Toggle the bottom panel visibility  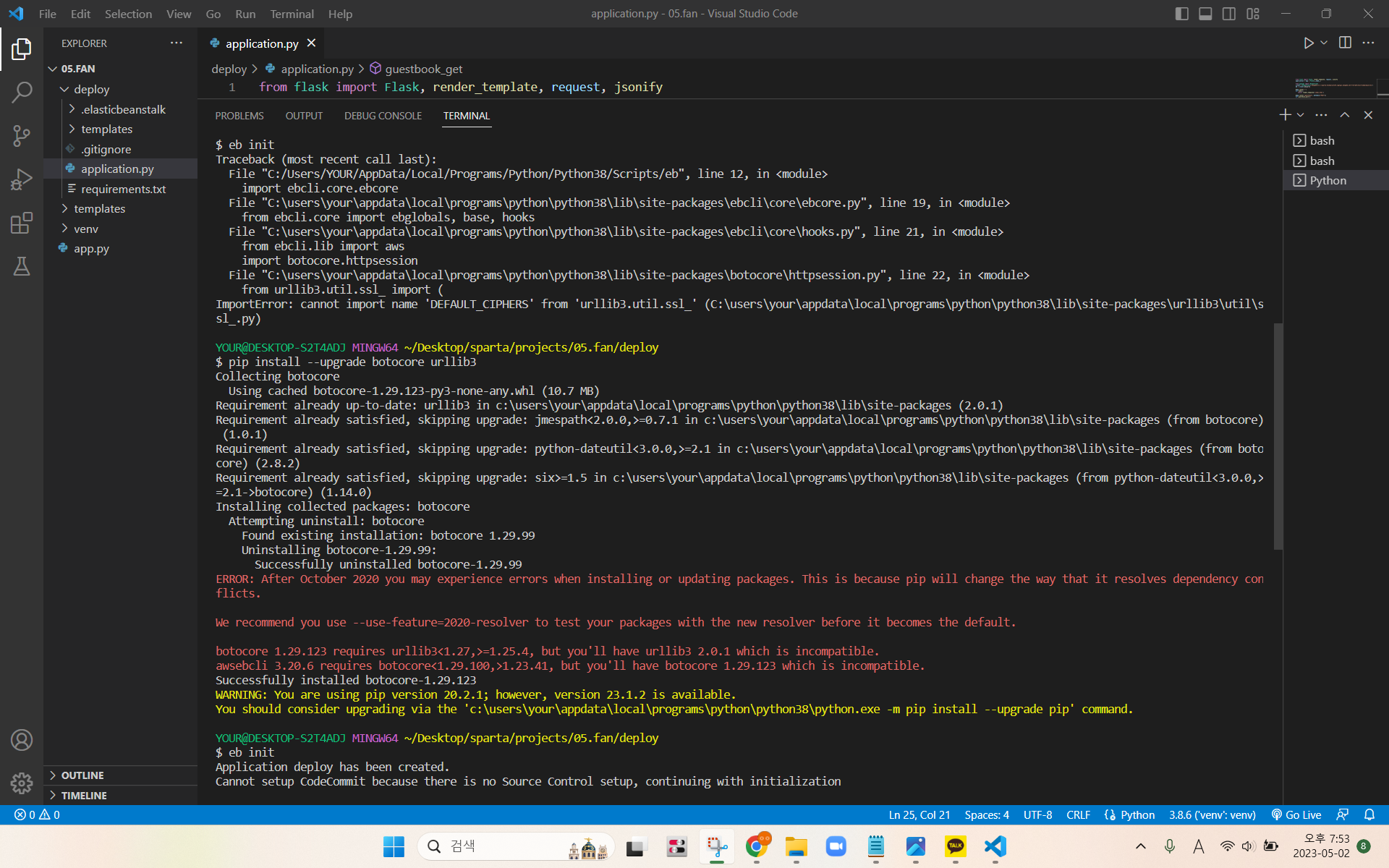click(1205, 14)
